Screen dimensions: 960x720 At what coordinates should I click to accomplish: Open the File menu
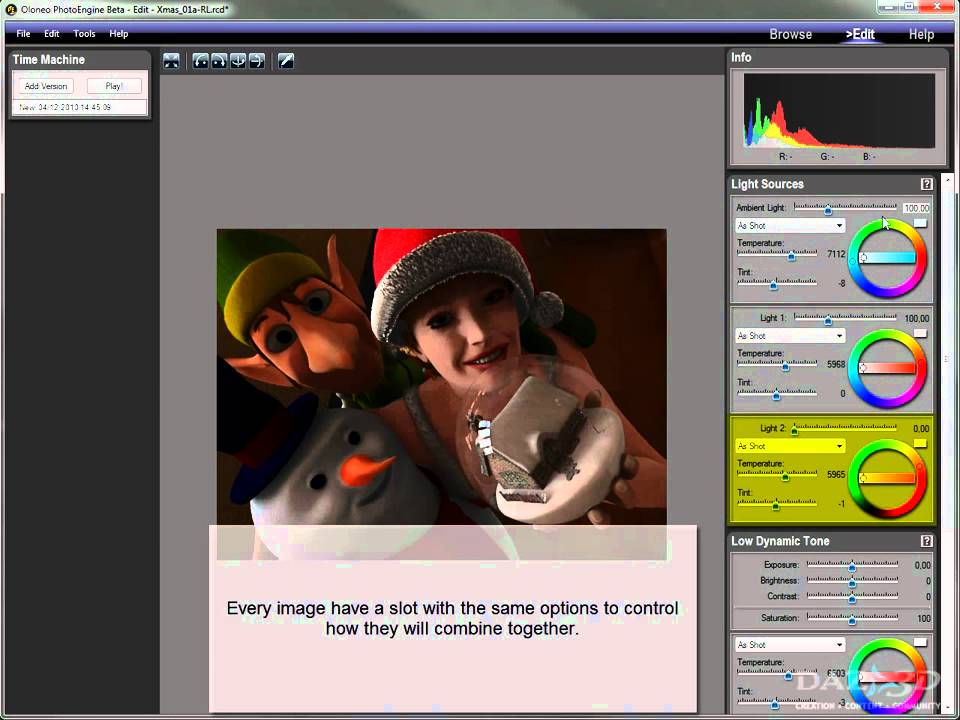coord(23,34)
